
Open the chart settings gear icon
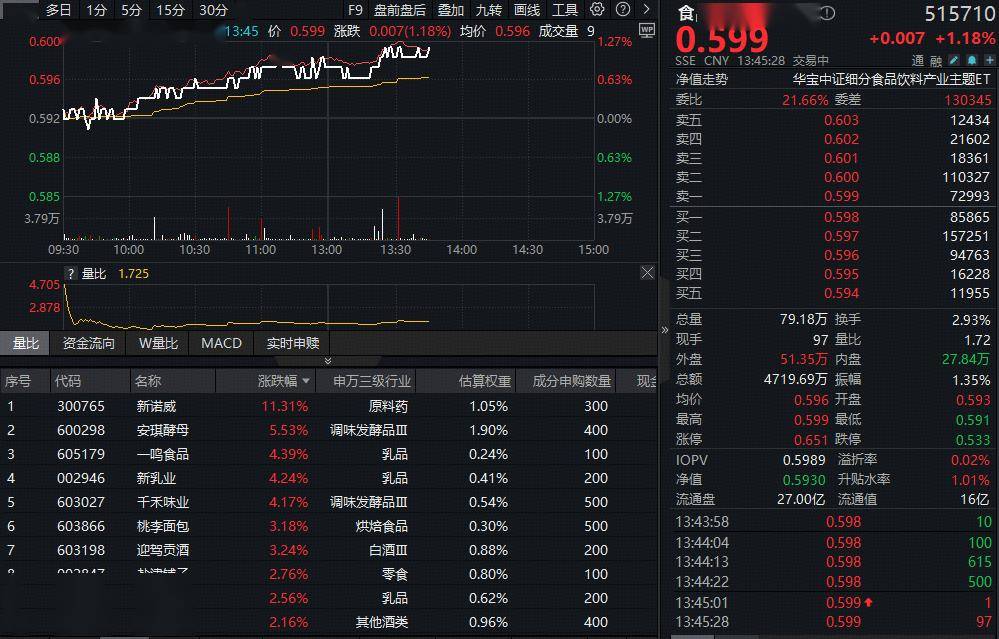(597, 10)
